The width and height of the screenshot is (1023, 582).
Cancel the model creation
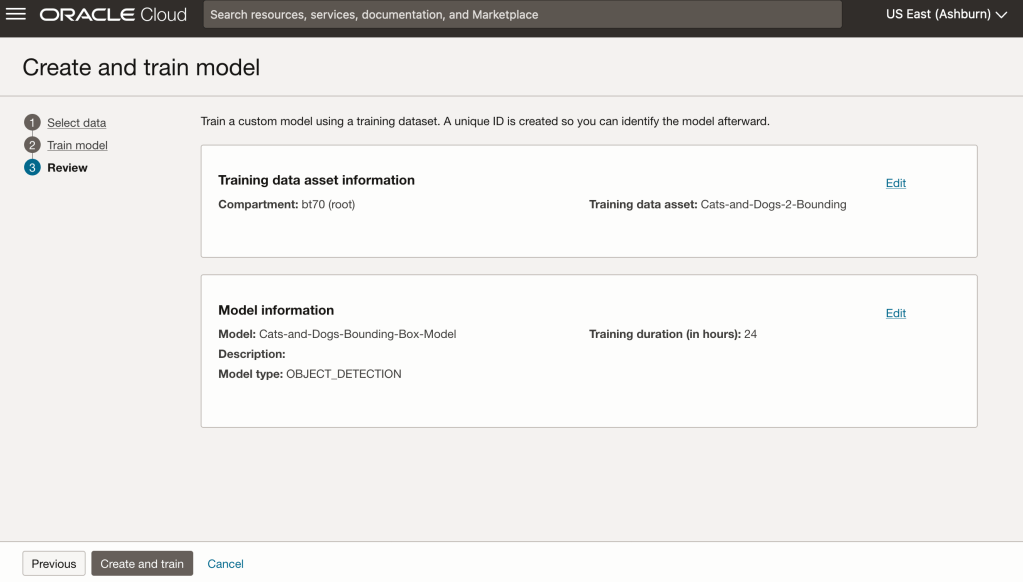(x=225, y=564)
